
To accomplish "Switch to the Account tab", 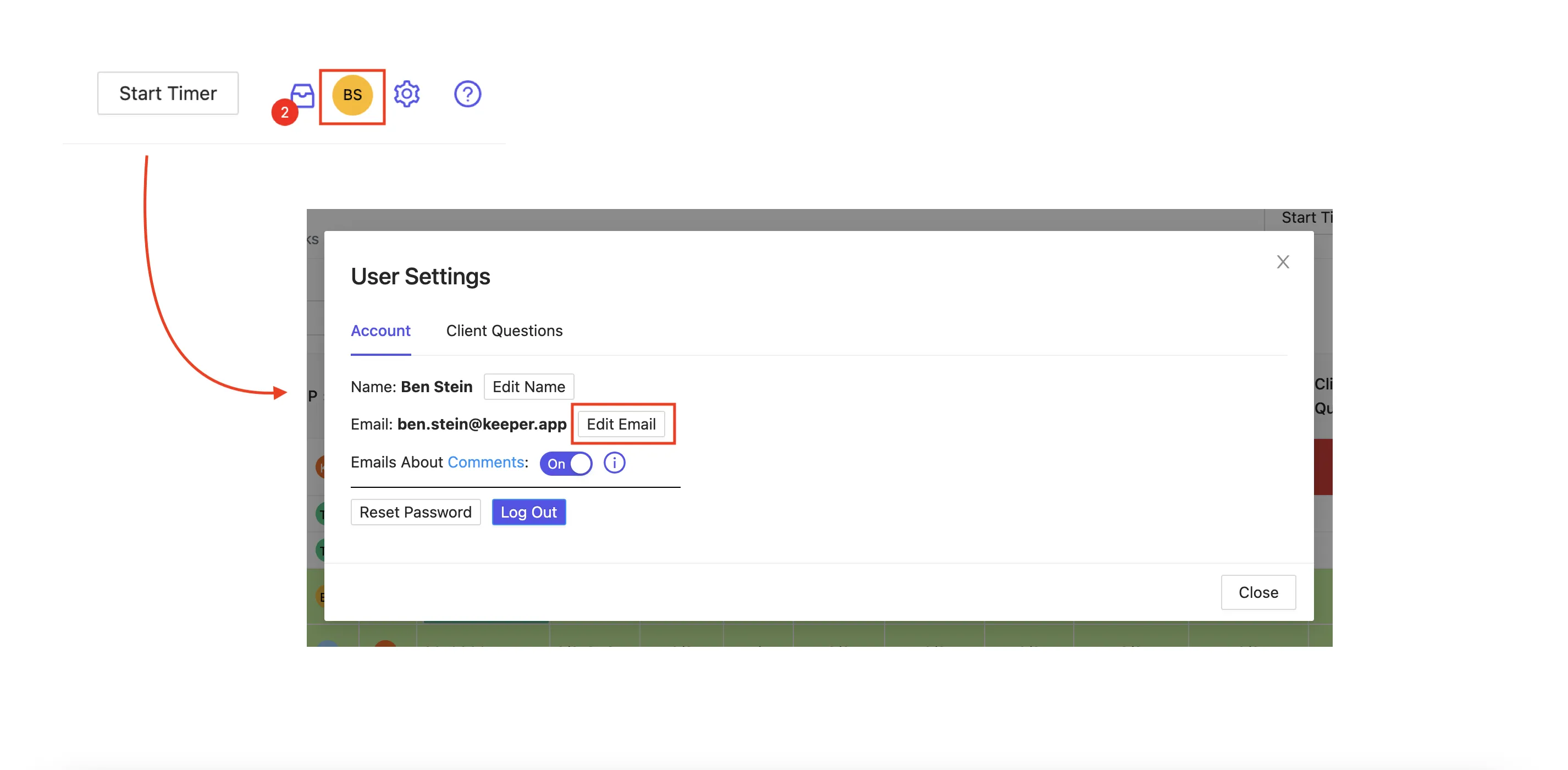I will pos(380,331).
